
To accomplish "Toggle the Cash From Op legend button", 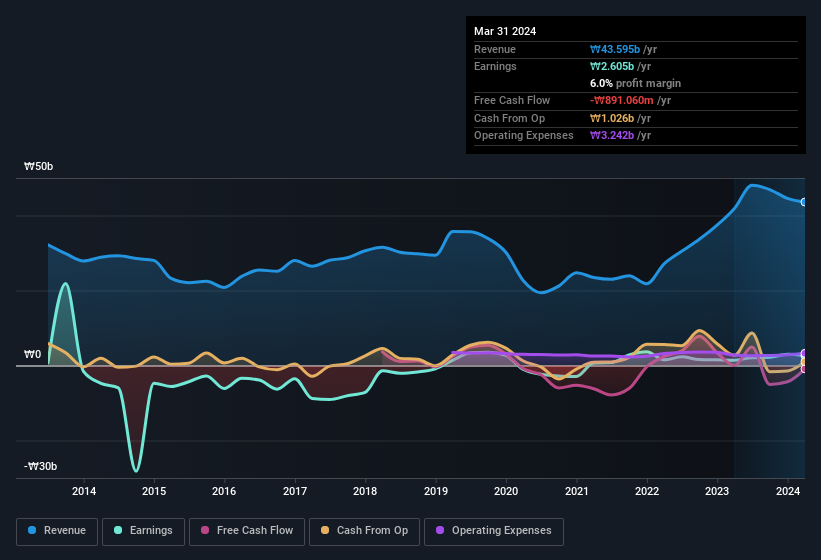I will click(x=364, y=531).
